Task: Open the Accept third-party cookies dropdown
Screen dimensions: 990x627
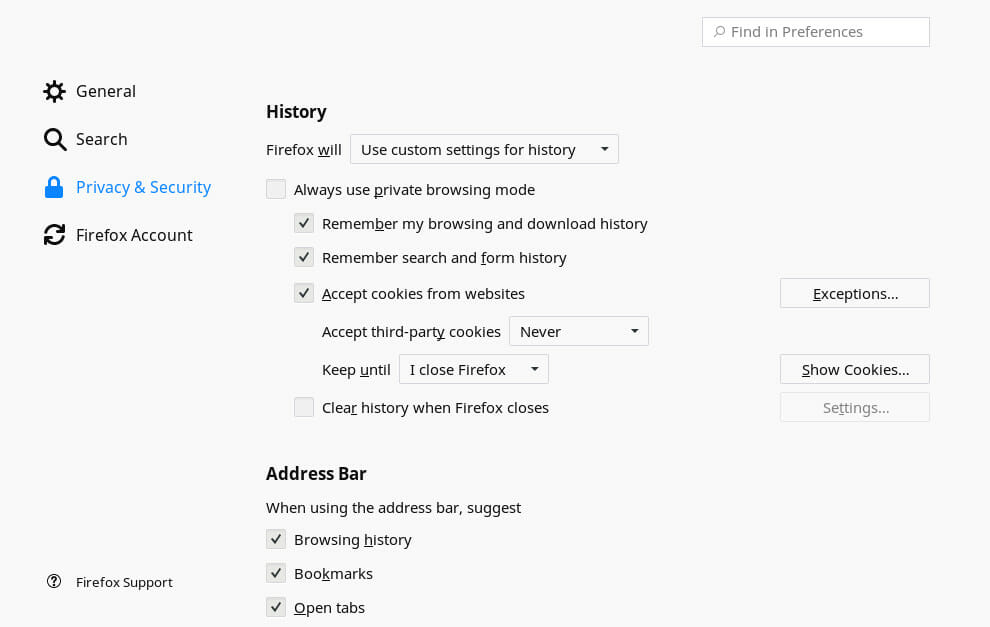Action: tap(579, 331)
